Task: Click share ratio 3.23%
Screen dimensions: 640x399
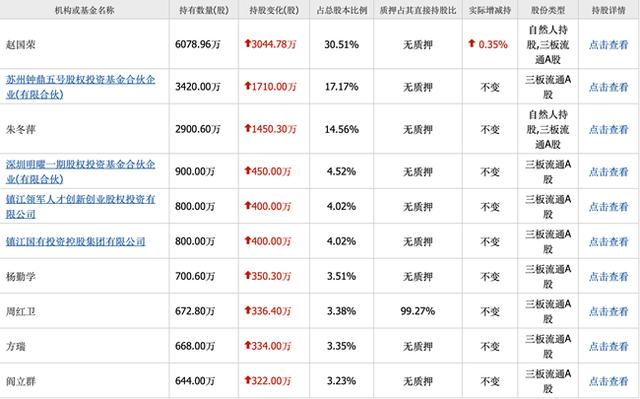Action: point(342,381)
